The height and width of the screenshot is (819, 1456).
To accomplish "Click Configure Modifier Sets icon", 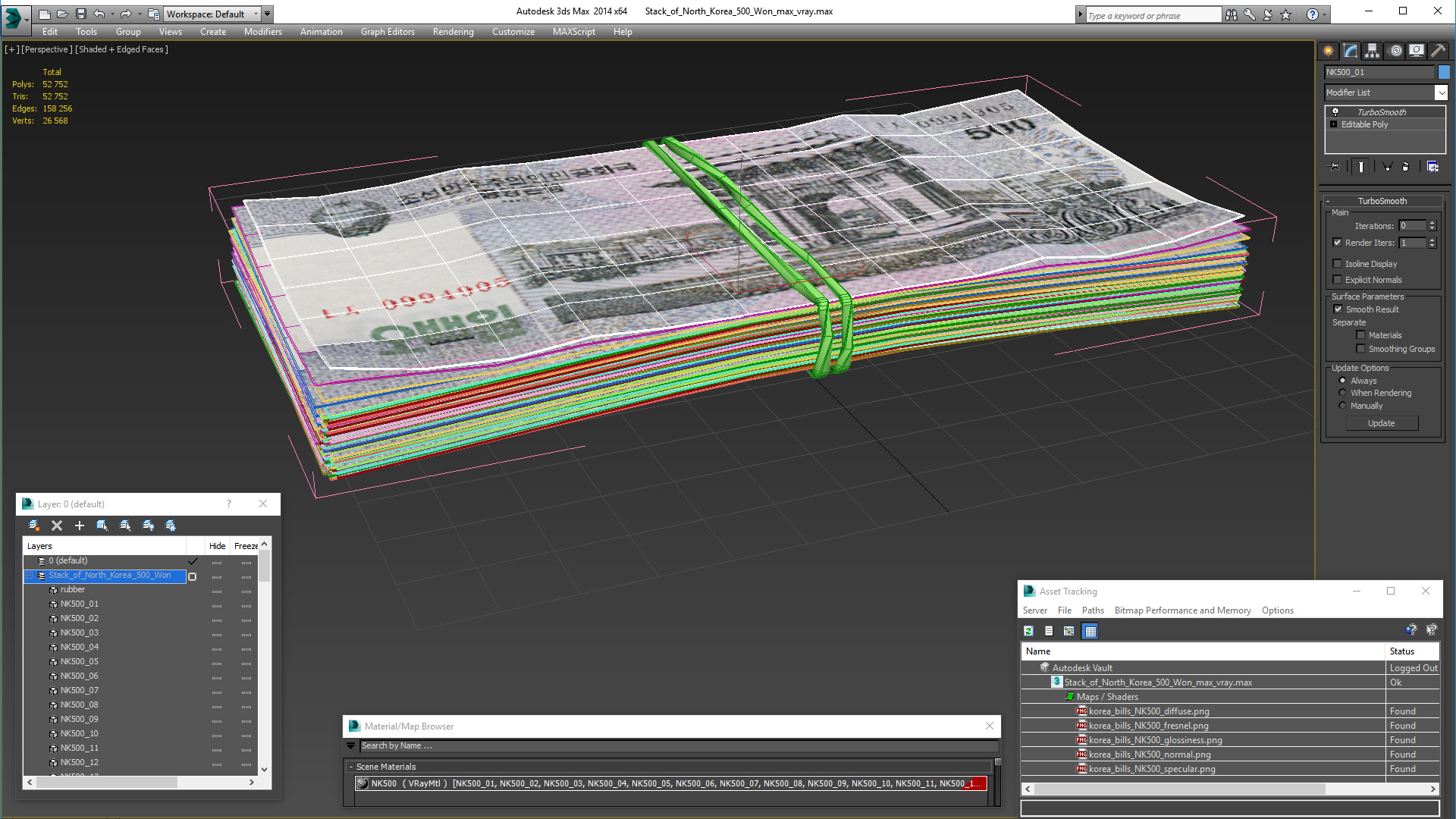I will 1433,167.
